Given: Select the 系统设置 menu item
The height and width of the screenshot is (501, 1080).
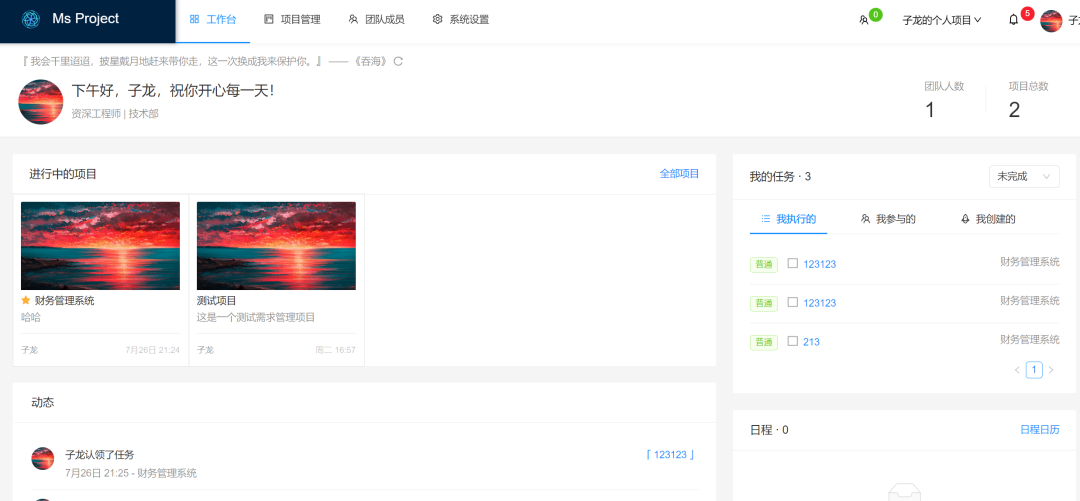Looking at the screenshot, I should [x=461, y=20].
